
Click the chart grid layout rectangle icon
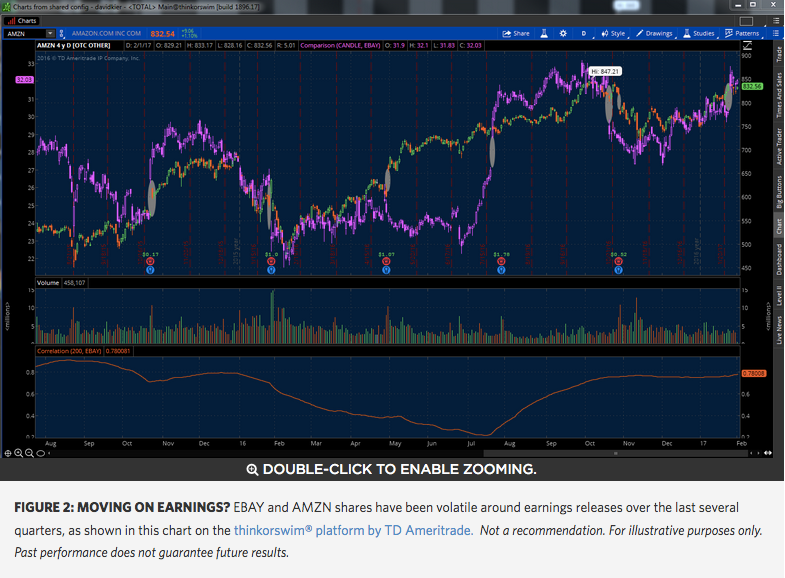(746, 21)
